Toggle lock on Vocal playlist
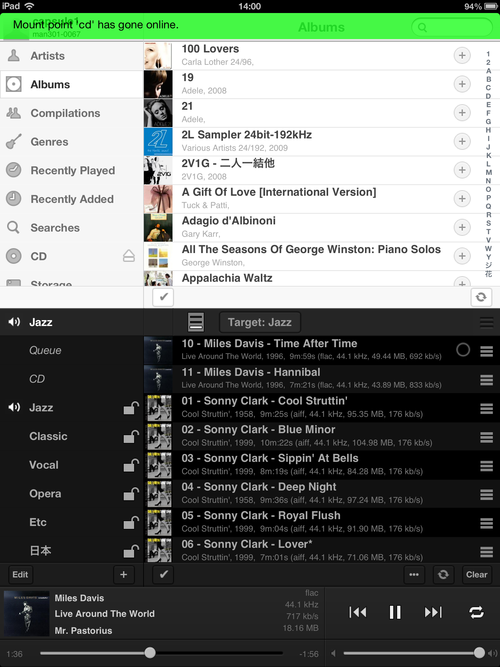500x667 pixels. 131,465
